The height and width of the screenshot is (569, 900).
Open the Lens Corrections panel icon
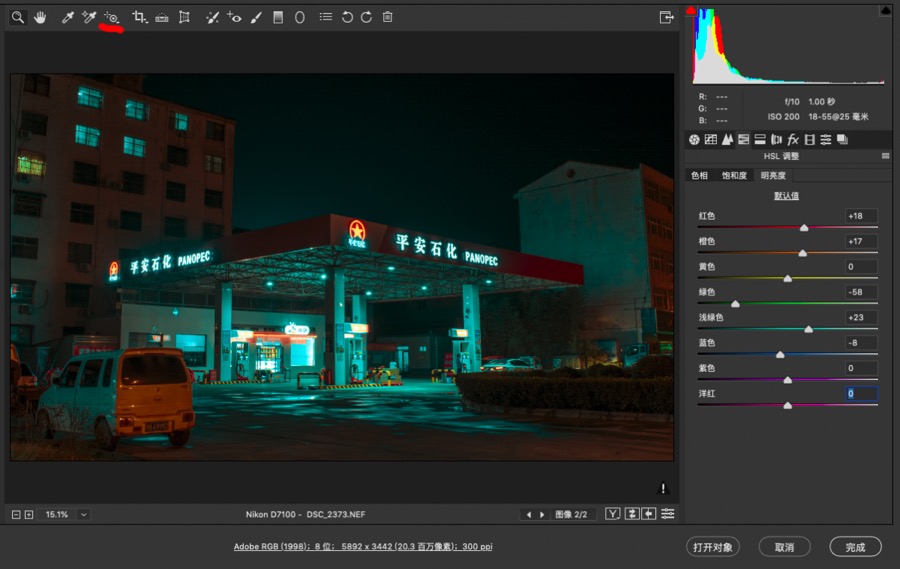(x=777, y=139)
